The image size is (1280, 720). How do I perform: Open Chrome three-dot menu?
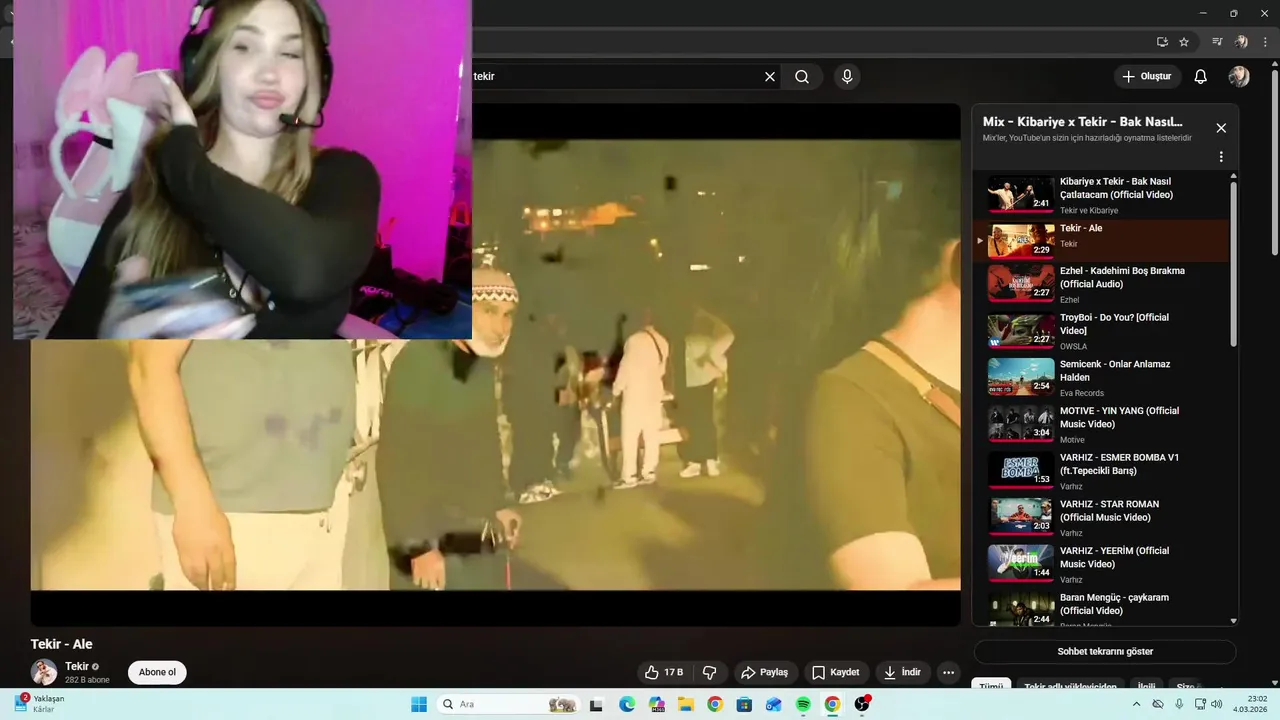(1265, 42)
